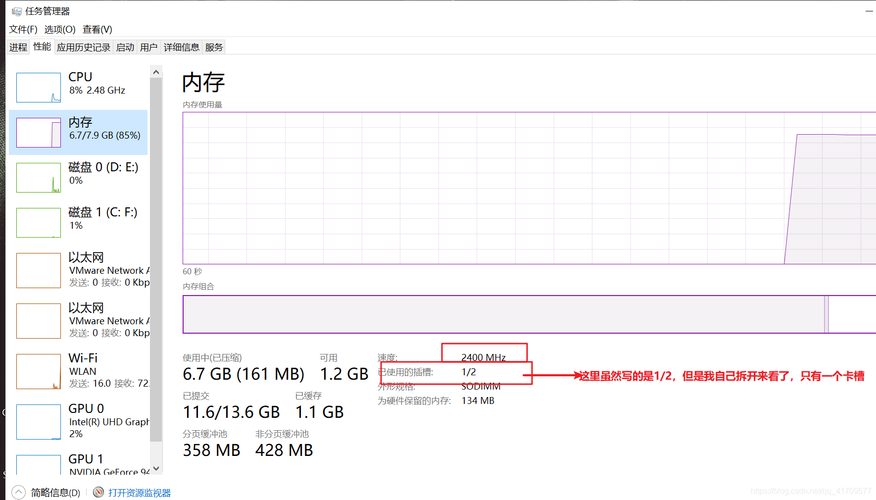This screenshot has height=500, width=876.
Task: Open the 文件(F) menu
Action: 23,29
